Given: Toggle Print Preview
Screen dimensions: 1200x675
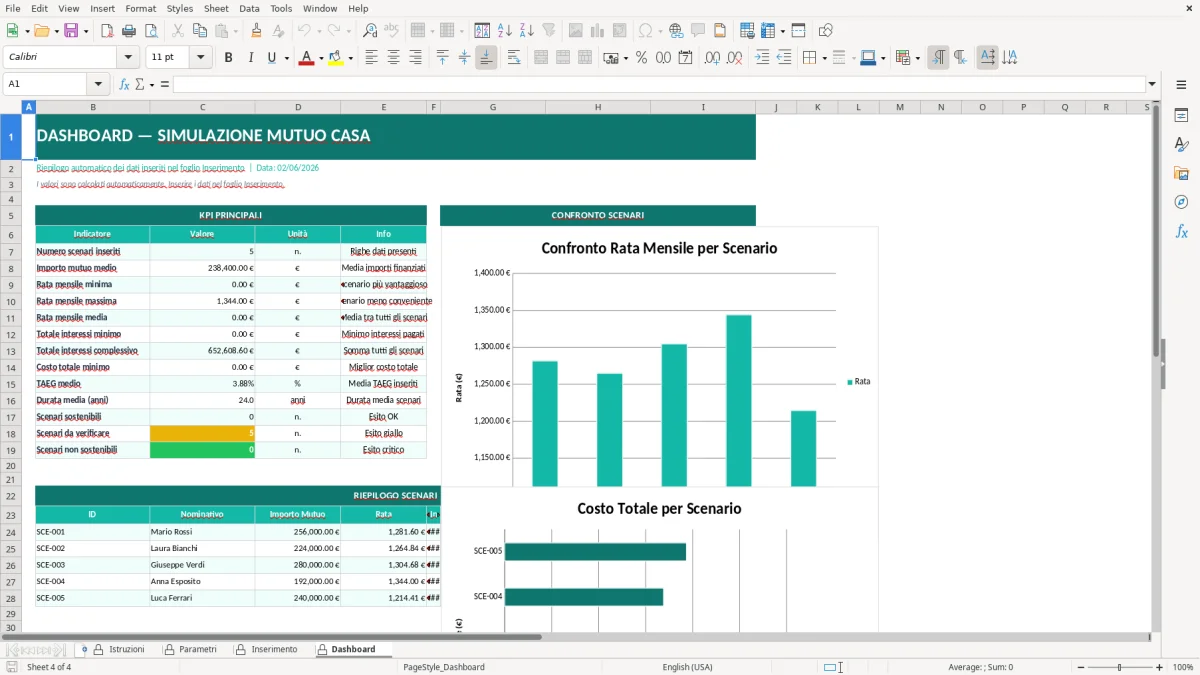Looking at the screenshot, I should (151, 31).
